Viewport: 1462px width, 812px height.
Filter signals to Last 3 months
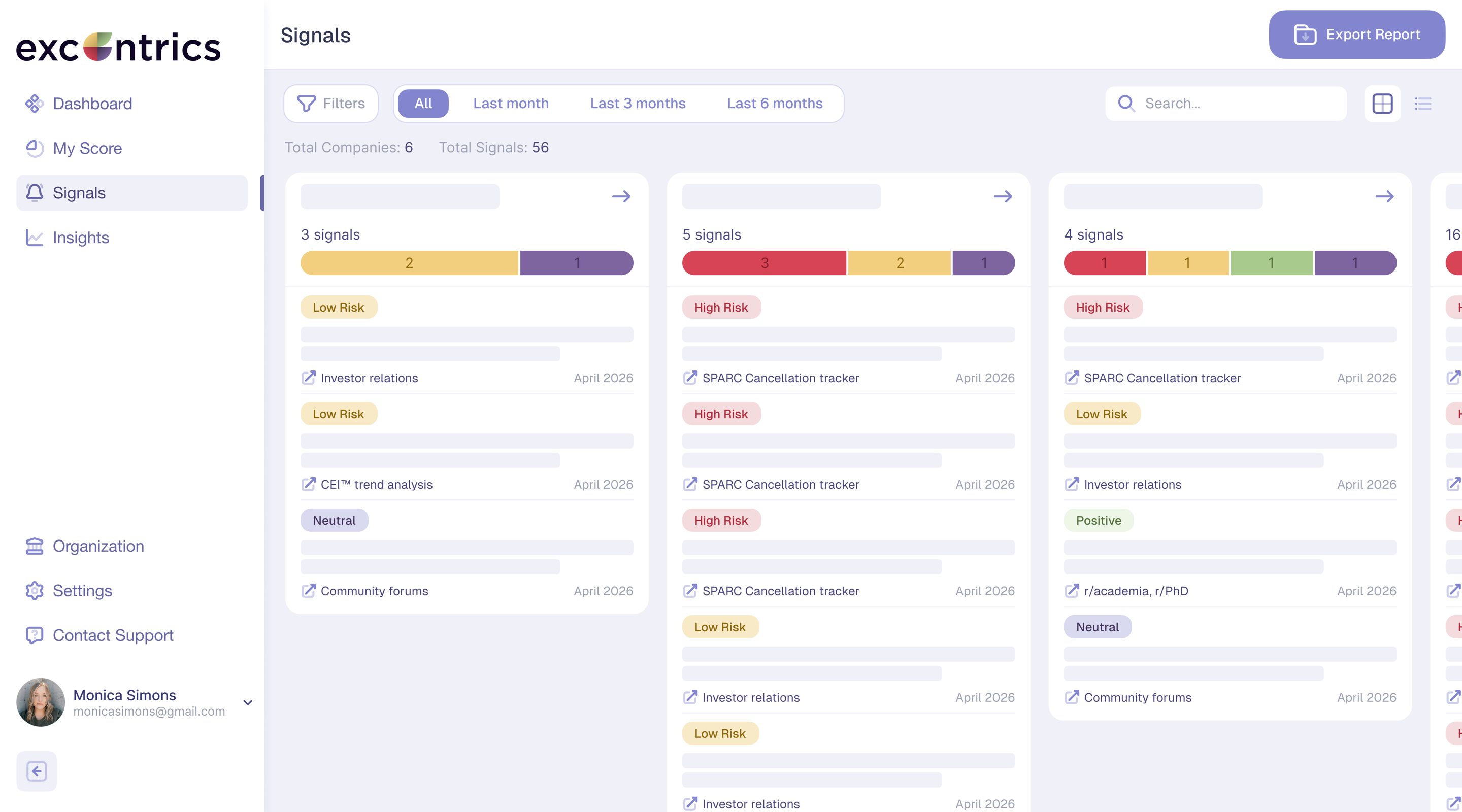(638, 103)
